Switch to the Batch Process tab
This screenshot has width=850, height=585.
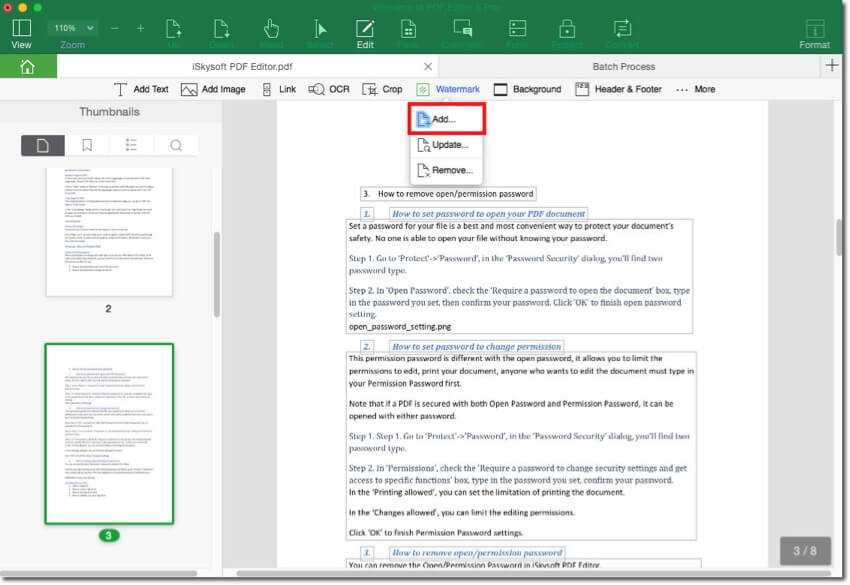tap(622, 66)
